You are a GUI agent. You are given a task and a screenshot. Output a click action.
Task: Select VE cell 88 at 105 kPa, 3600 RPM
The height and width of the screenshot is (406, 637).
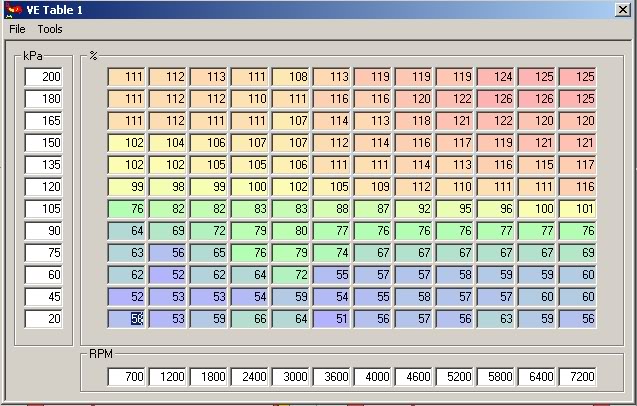pos(332,208)
